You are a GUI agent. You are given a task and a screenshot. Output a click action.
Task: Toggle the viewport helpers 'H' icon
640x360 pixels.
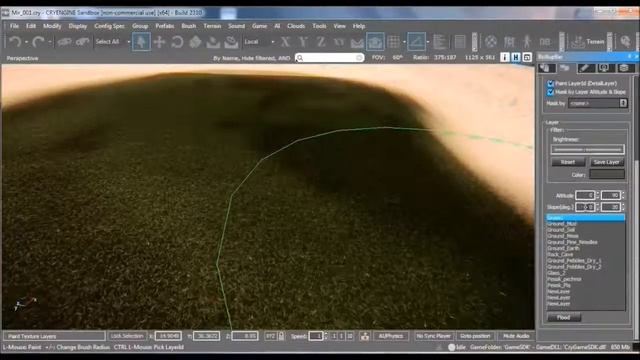point(516,58)
